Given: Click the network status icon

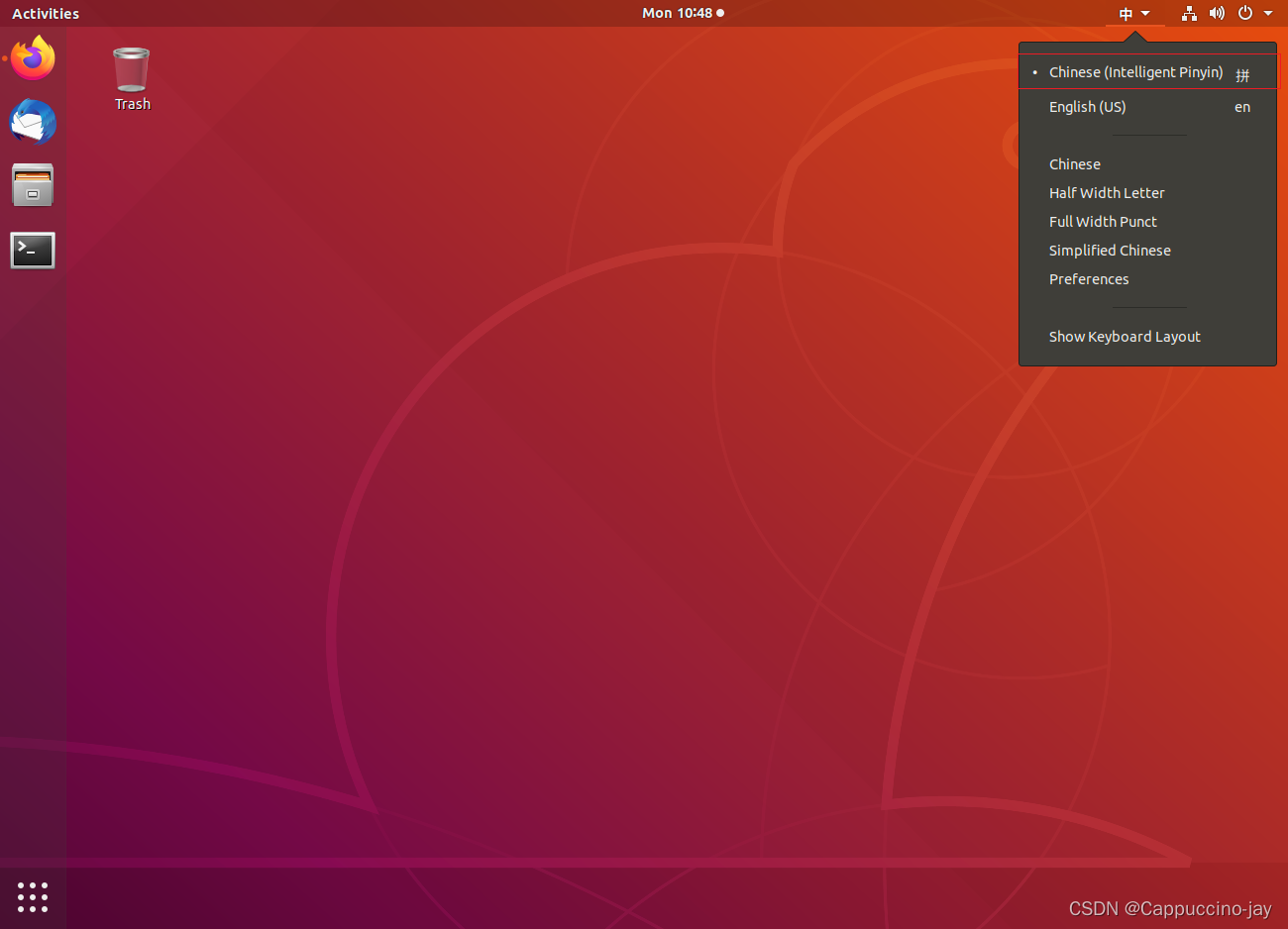Looking at the screenshot, I should coord(1189,13).
